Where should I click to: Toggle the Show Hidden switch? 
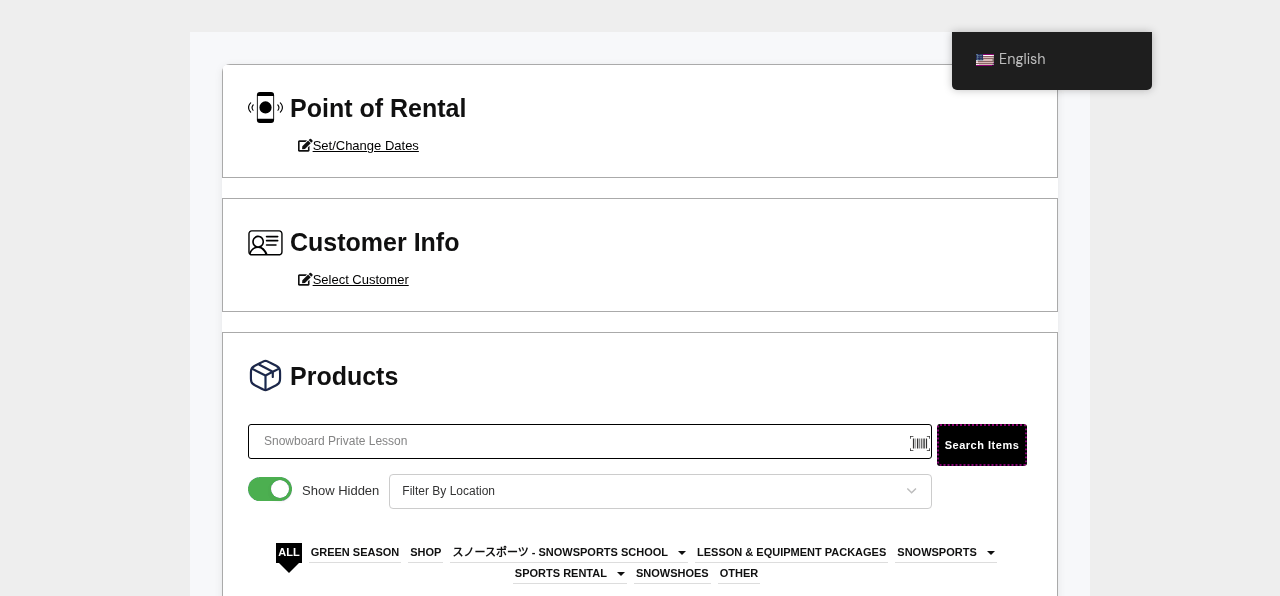pos(270,489)
